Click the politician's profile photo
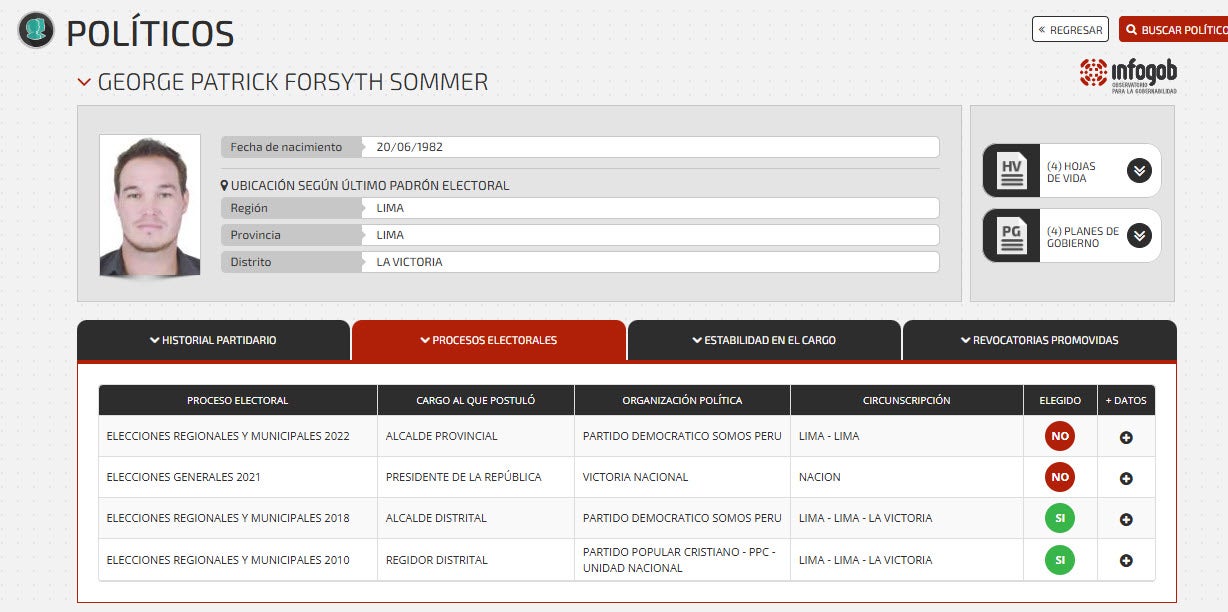The width and height of the screenshot is (1228, 612). click(150, 205)
